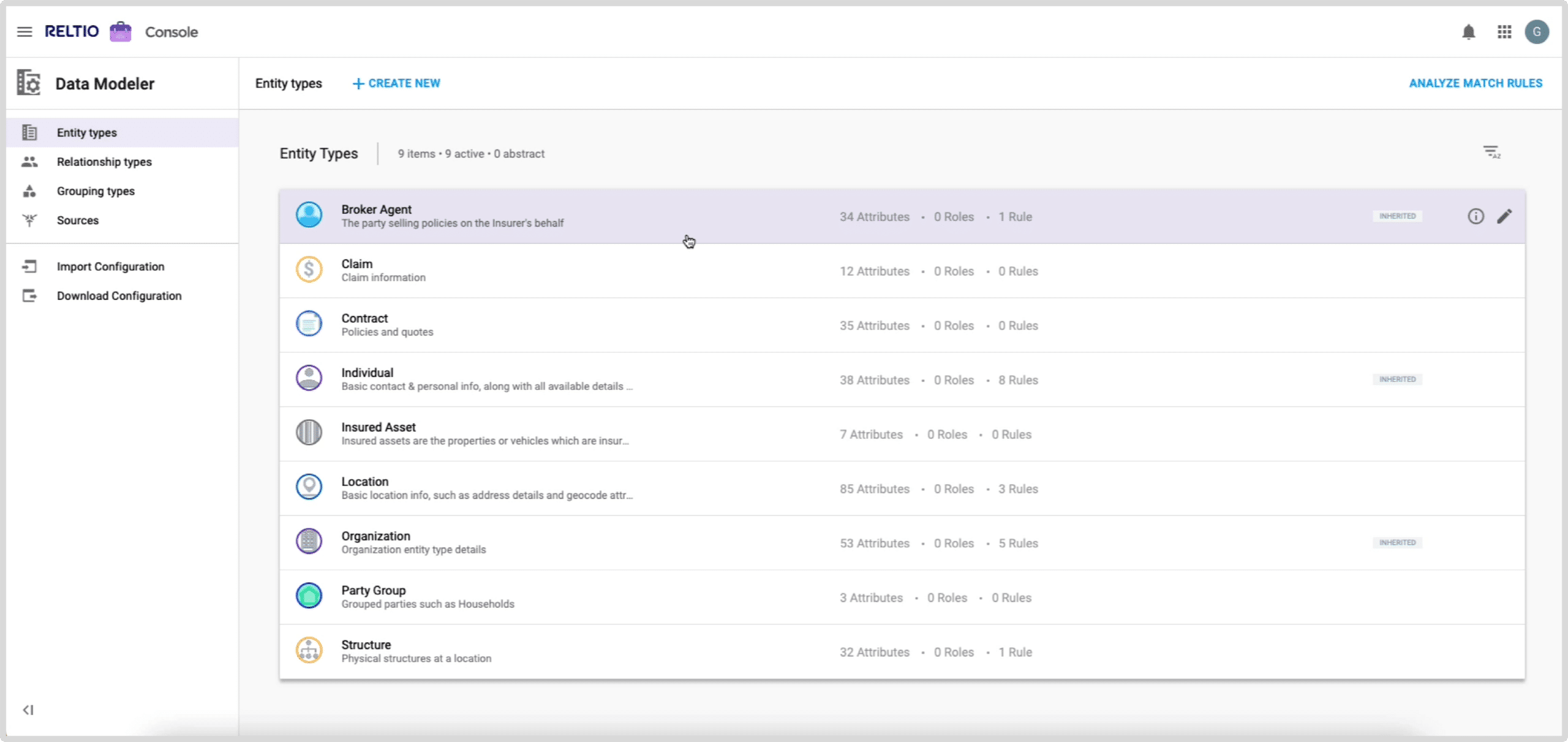The width and height of the screenshot is (1568, 742).
Task: Click the Inherited badge on Organization
Action: click(1397, 543)
